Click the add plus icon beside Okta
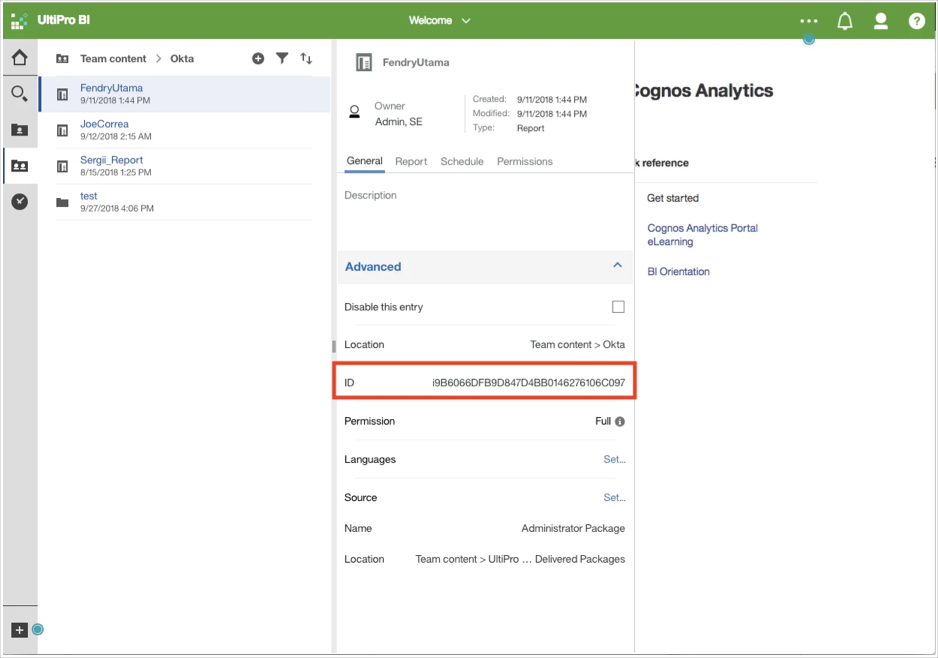Screen dimensions: 938x658 coord(258,59)
